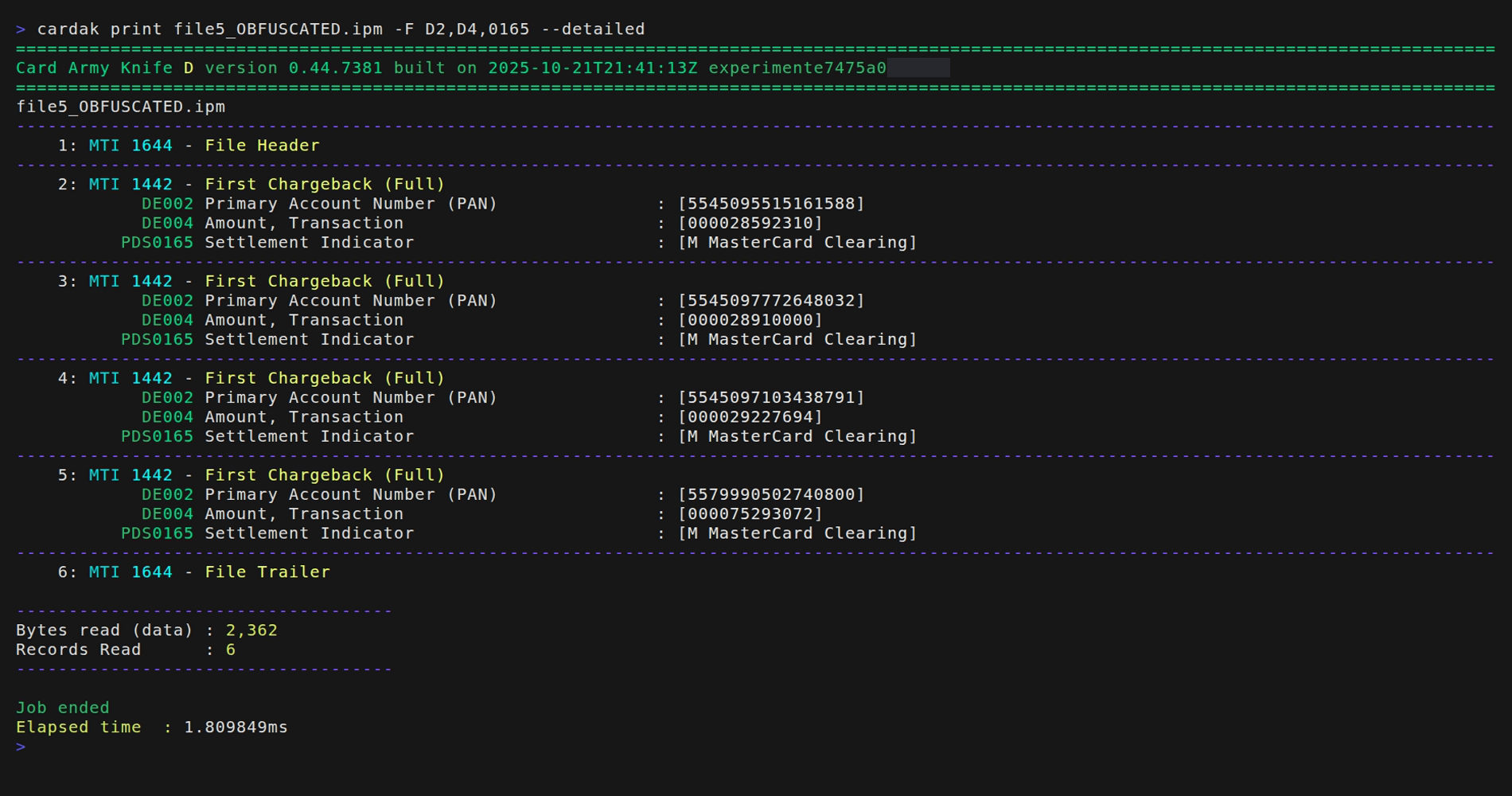Click the MTI 1644 File Header record label
The height and width of the screenshot is (796, 1512).
pos(203,145)
